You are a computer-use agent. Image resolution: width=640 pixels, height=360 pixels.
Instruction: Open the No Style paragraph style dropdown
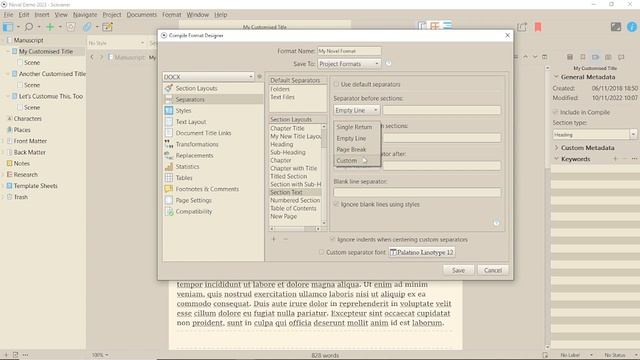[x=117, y=43]
